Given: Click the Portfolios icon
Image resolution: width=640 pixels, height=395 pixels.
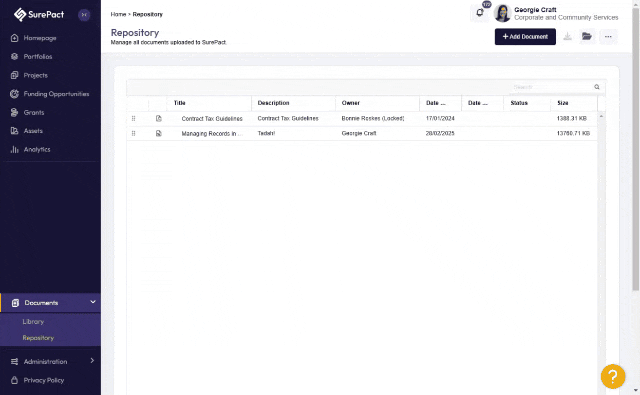Looking at the screenshot, I should click(x=15, y=57).
